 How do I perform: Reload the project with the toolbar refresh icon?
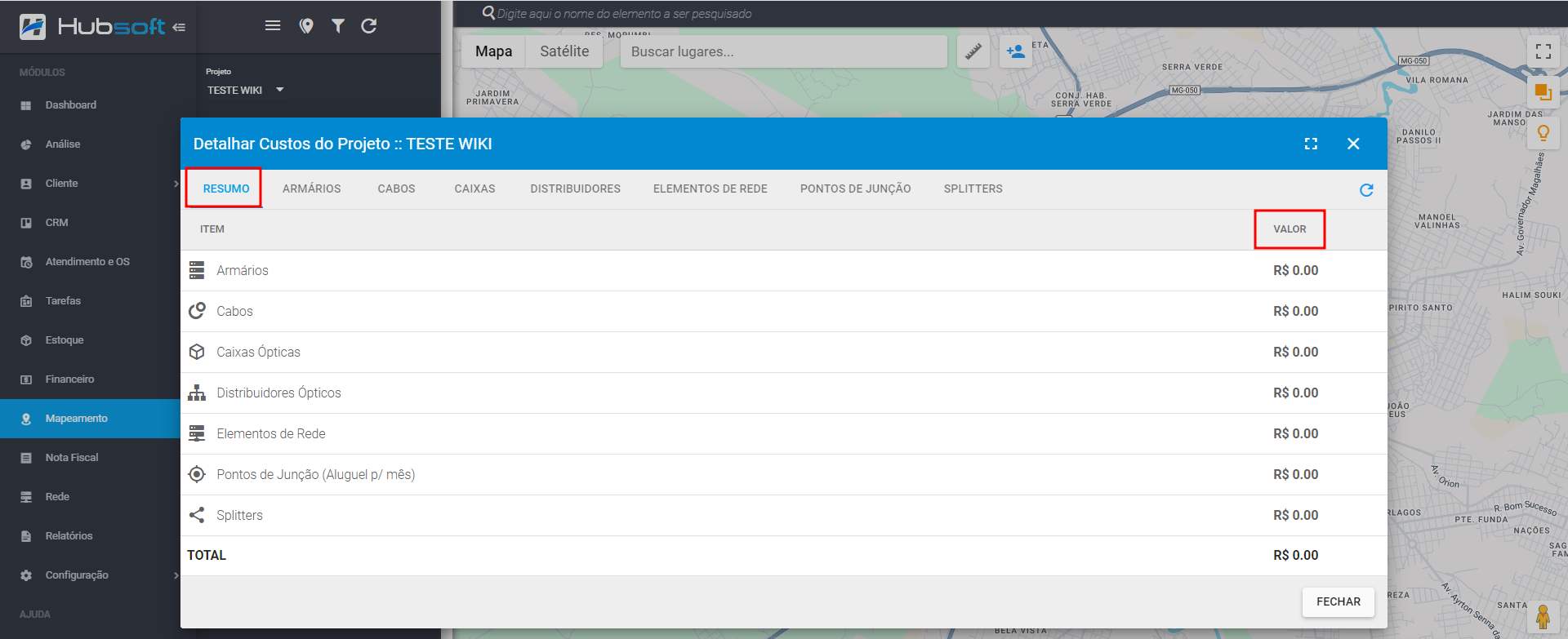[369, 26]
